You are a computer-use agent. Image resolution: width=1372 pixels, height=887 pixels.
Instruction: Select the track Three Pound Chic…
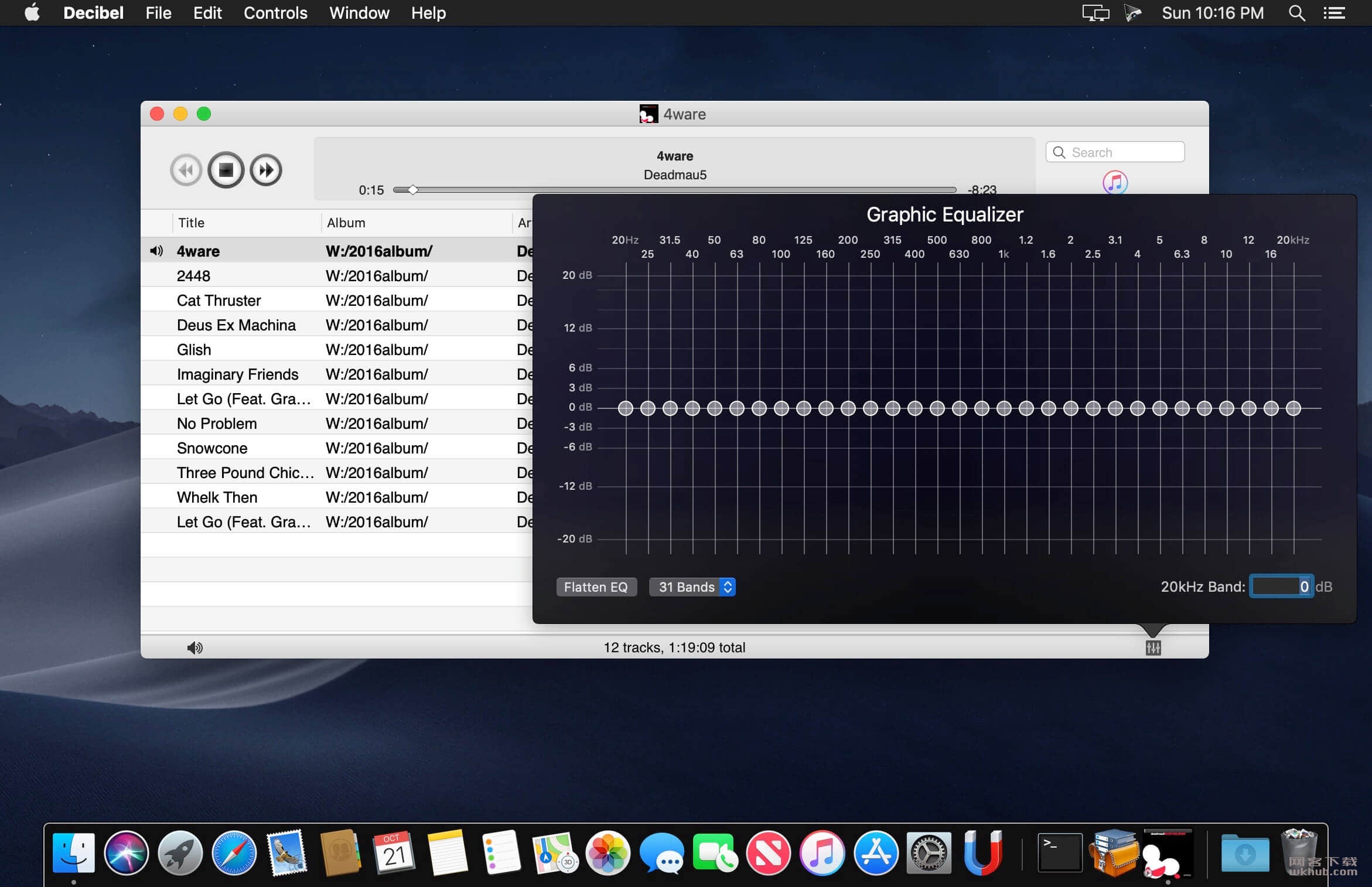(336, 472)
